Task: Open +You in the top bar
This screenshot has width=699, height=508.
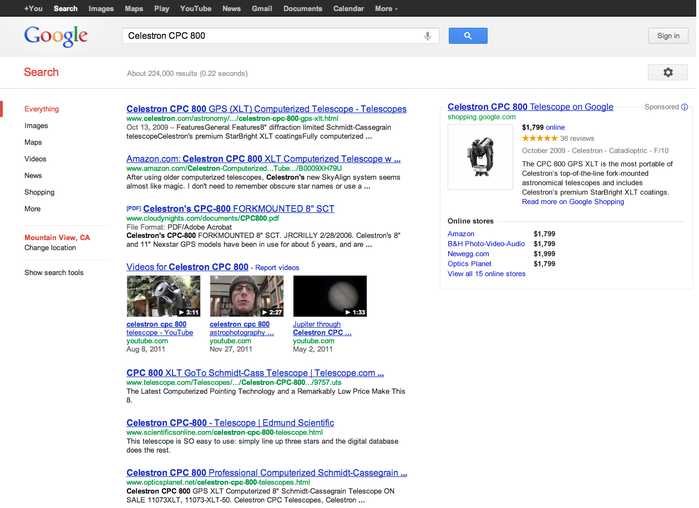Action: 33,8
